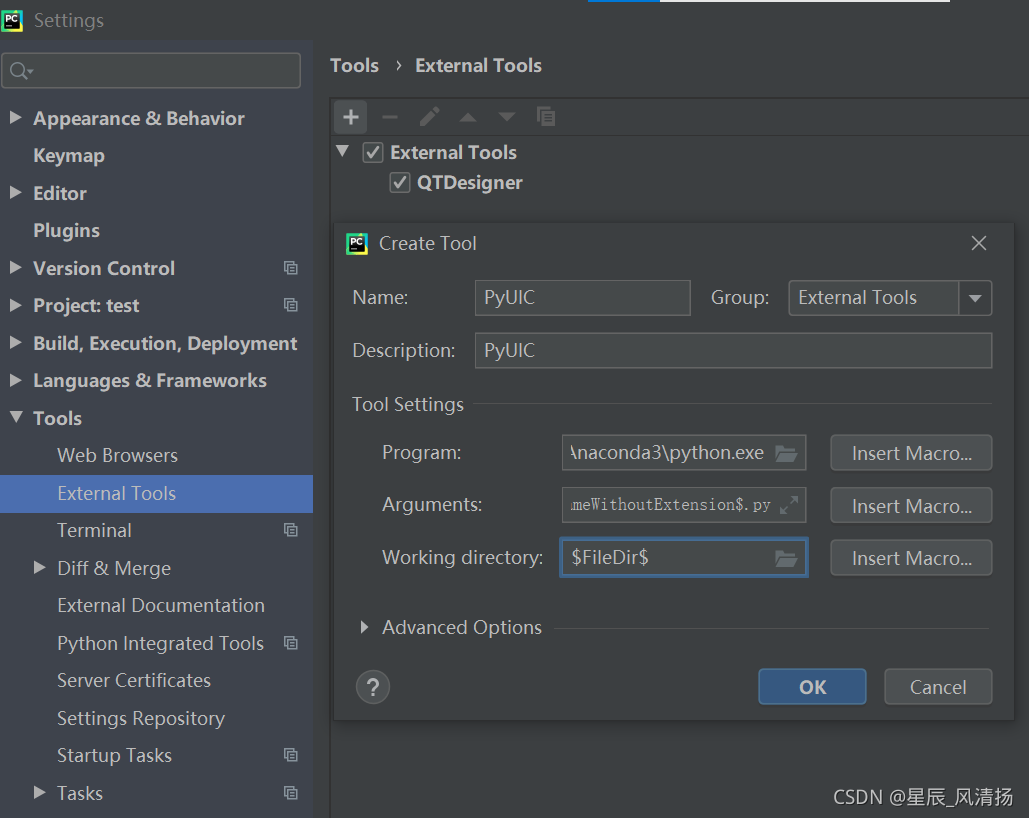The width and height of the screenshot is (1029, 818).
Task: Open Server Certificates settings
Action: [134, 681]
